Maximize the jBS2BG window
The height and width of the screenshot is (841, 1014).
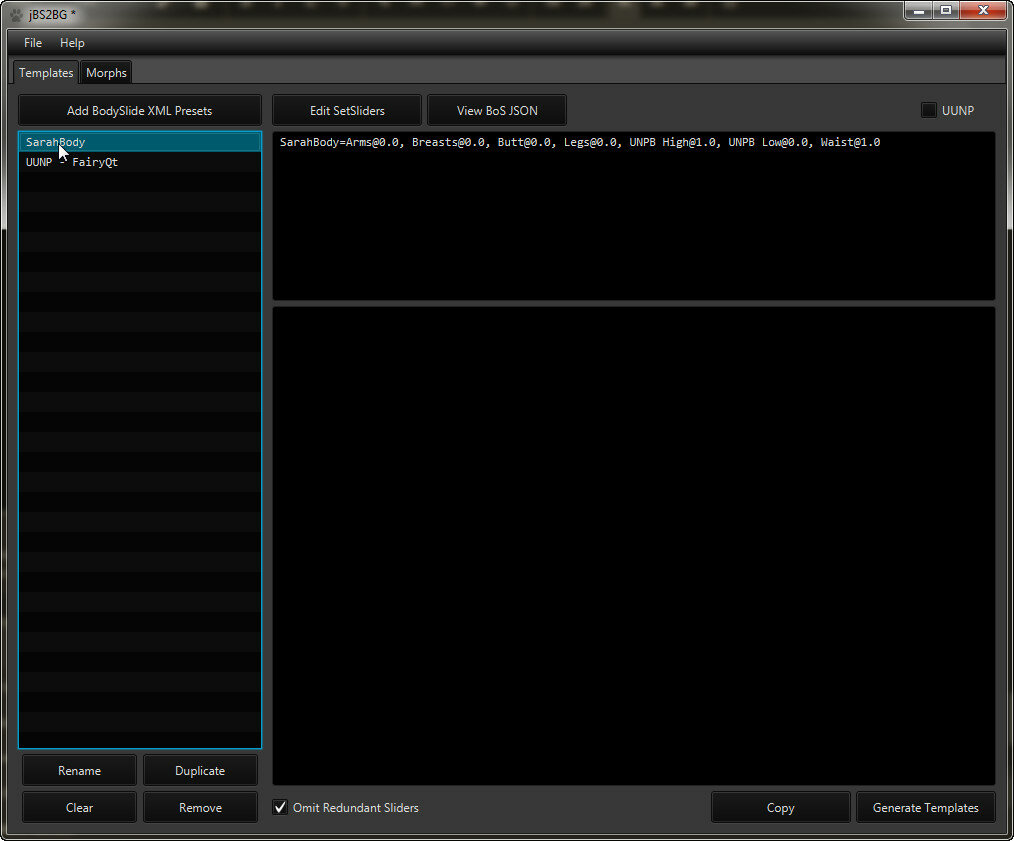coord(946,10)
